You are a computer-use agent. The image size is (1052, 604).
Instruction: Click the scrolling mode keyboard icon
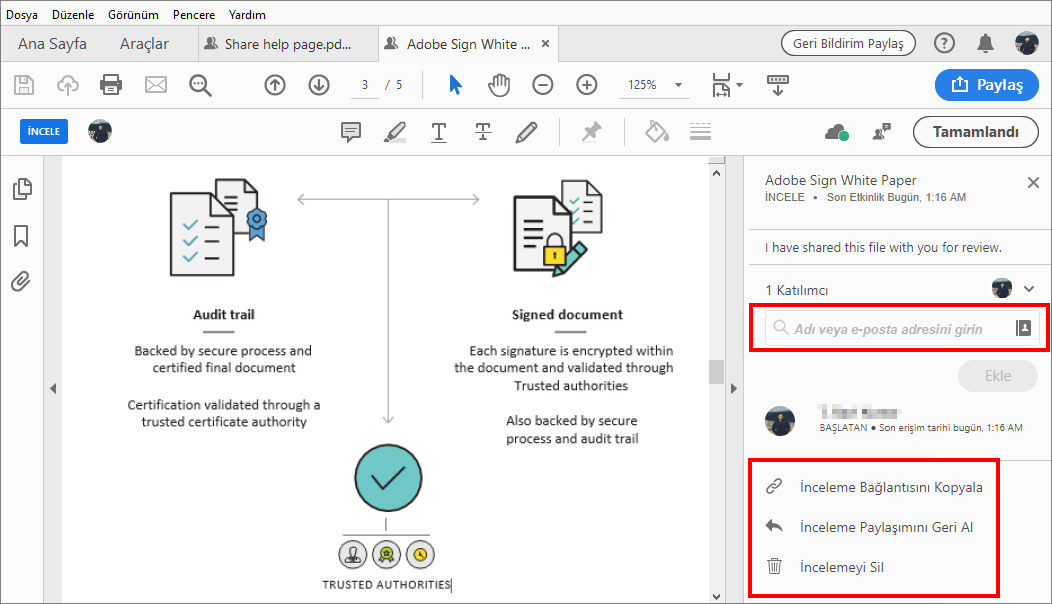tap(778, 85)
